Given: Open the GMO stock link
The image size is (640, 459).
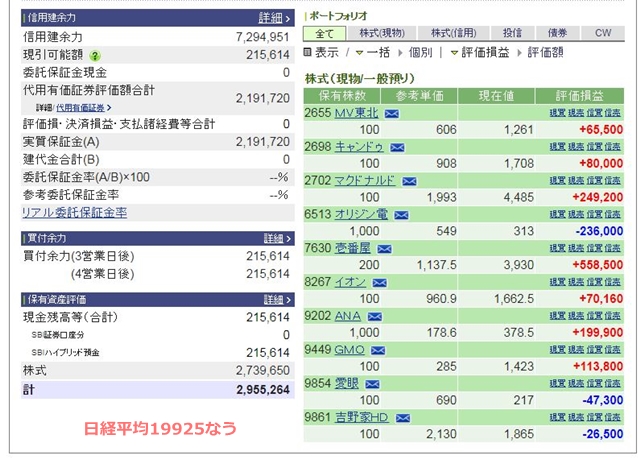Looking at the screenshot, I should tap(349, 349).
